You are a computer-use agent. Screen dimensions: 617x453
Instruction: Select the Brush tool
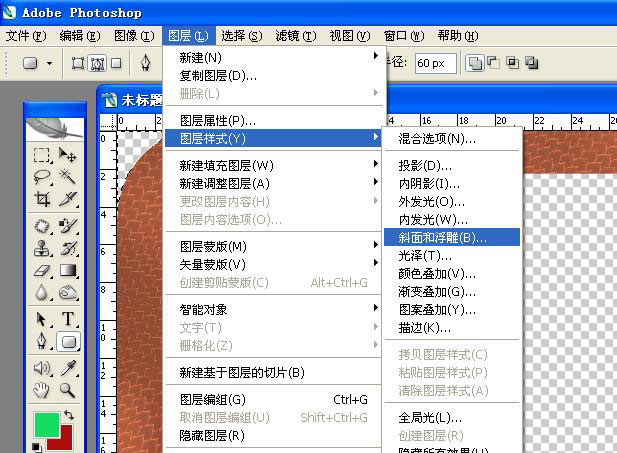68,226
